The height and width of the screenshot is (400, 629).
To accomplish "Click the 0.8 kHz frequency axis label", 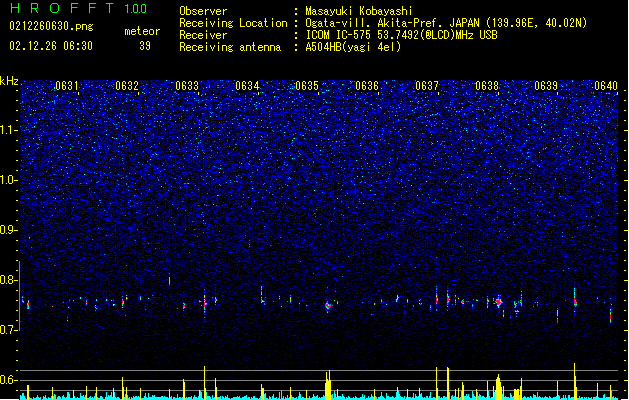I will pyautogui.click(x=9, y=280).
